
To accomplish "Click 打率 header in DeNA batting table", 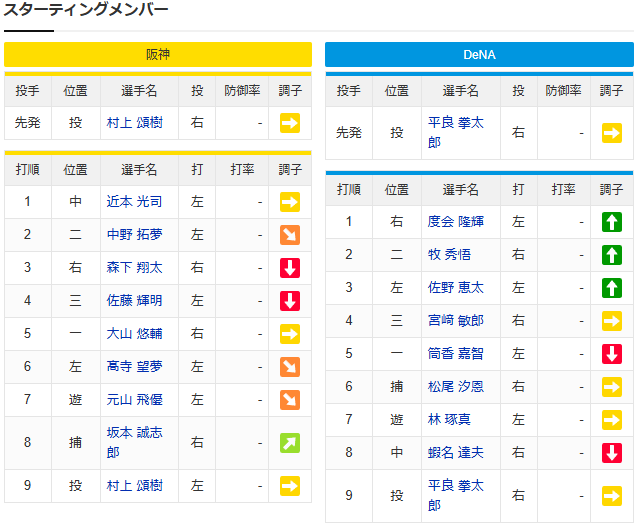I will [564, 189].
